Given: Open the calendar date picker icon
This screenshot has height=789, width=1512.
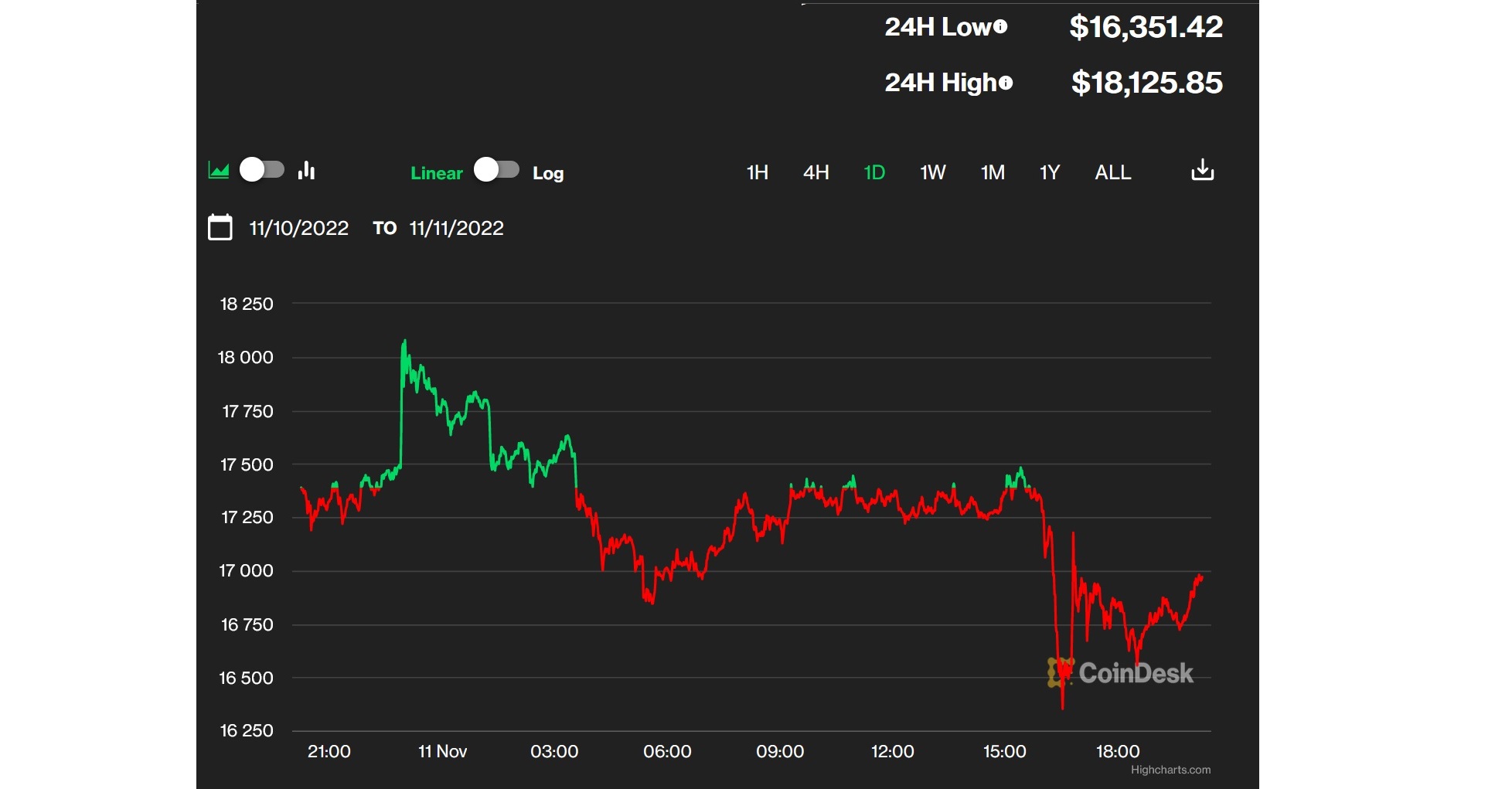Looking at the screenshot, I should click(x=220, y=227).
